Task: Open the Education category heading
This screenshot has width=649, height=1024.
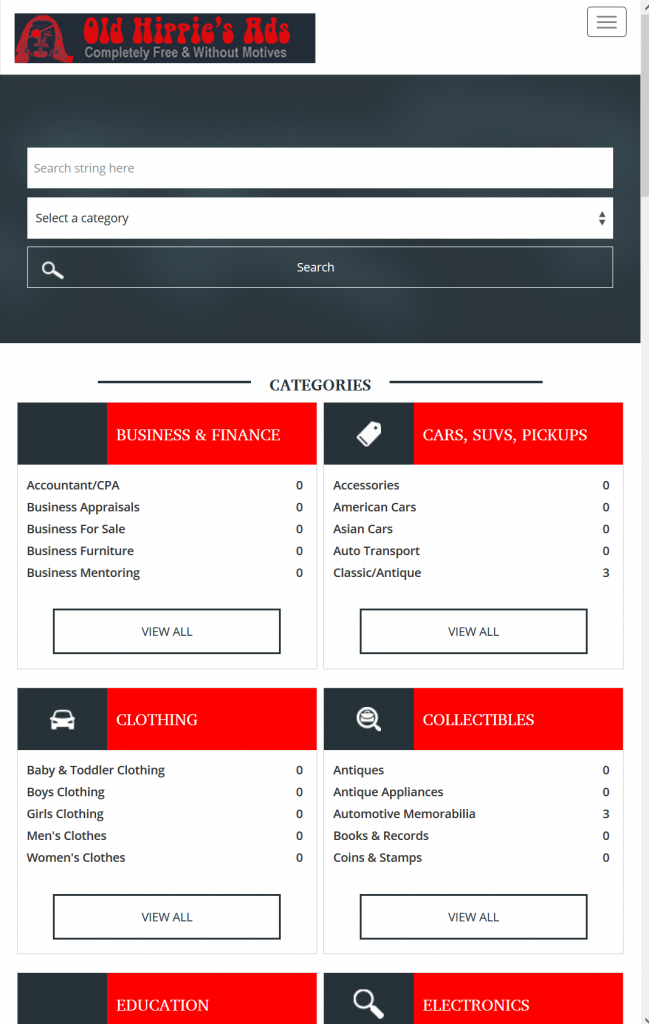Action: click(163, 1005)
